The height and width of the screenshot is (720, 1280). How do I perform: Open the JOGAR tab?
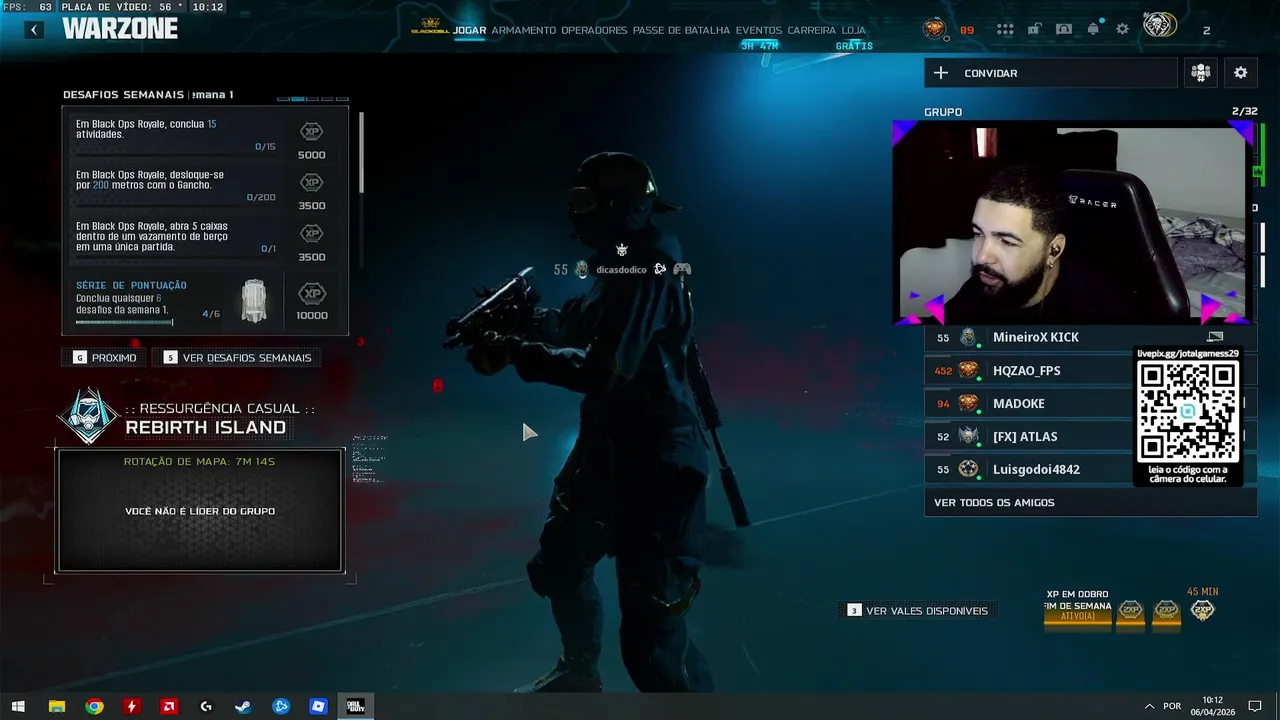click(x=469, y=30)
